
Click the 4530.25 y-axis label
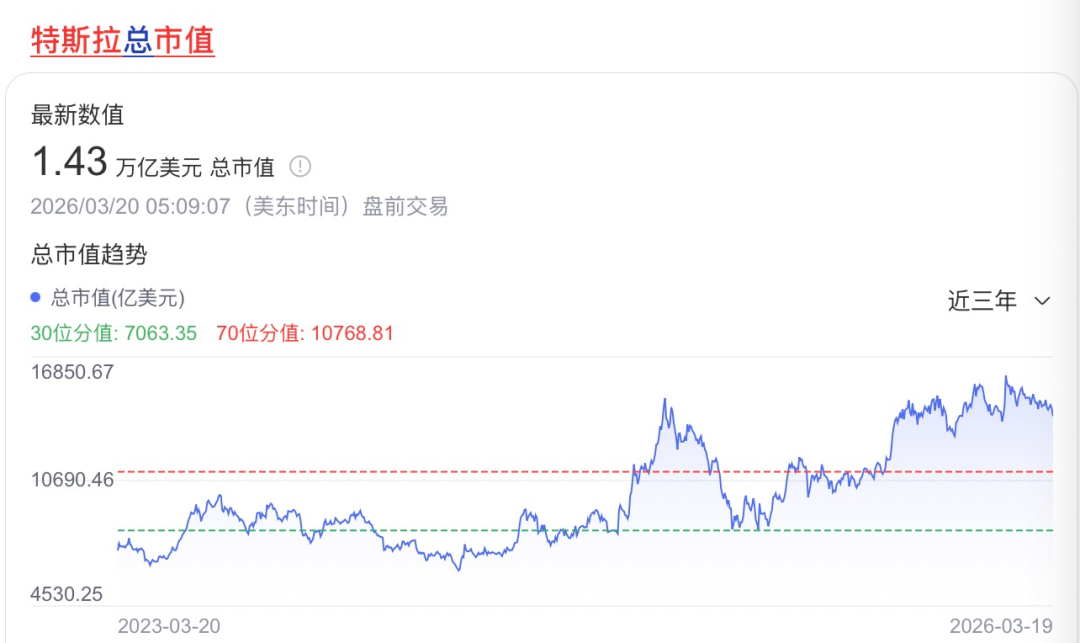66,594
